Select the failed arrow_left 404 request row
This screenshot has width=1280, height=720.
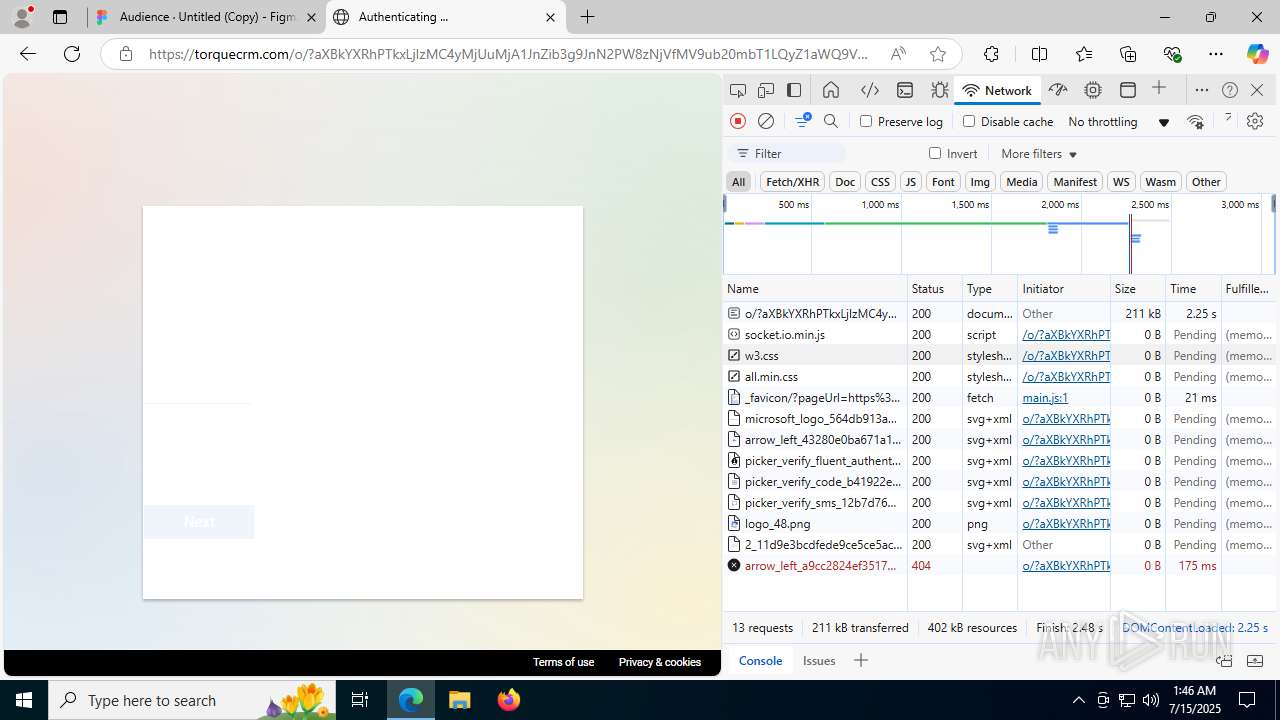click(x=1000, y=565)
